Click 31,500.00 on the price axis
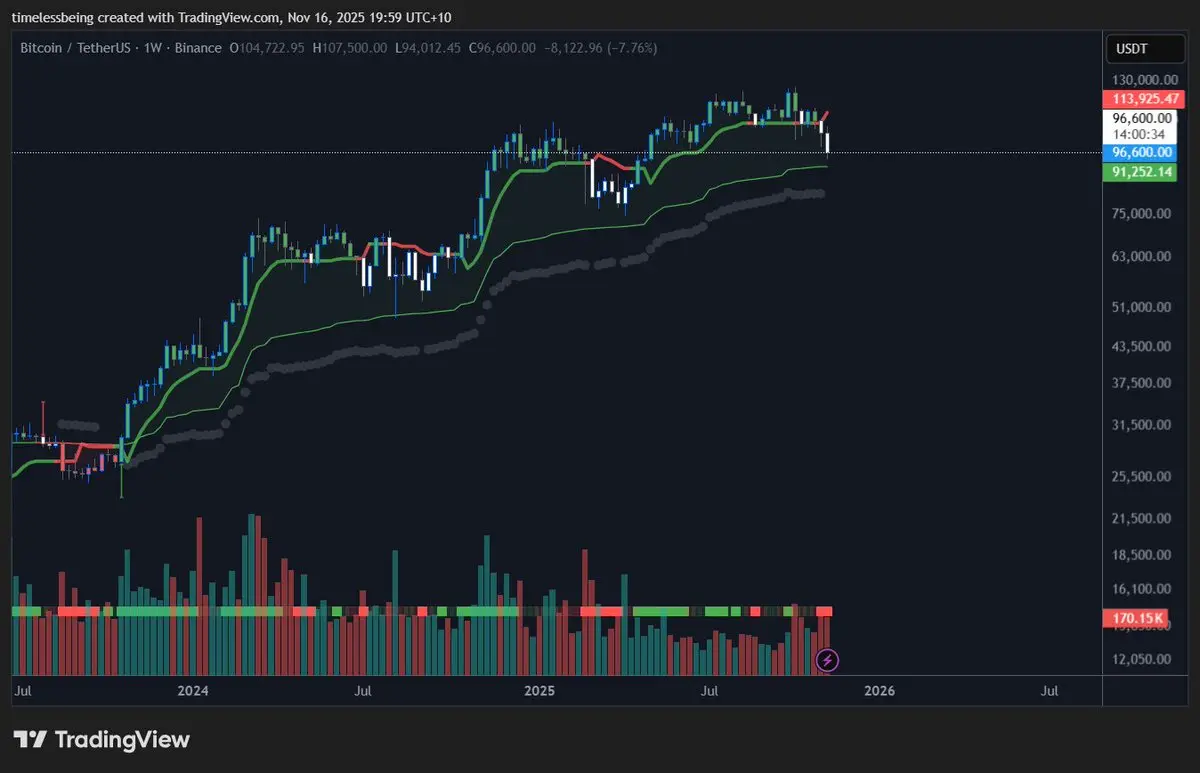 (x=1142, y=425)
